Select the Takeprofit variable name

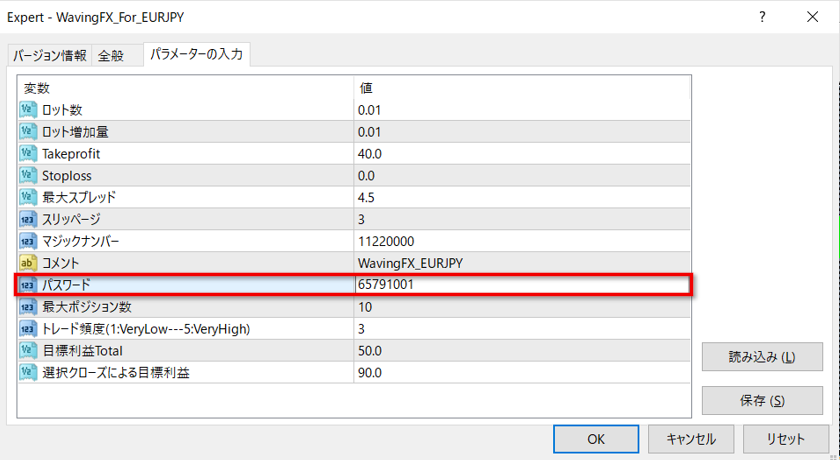[x=71, y=154]
